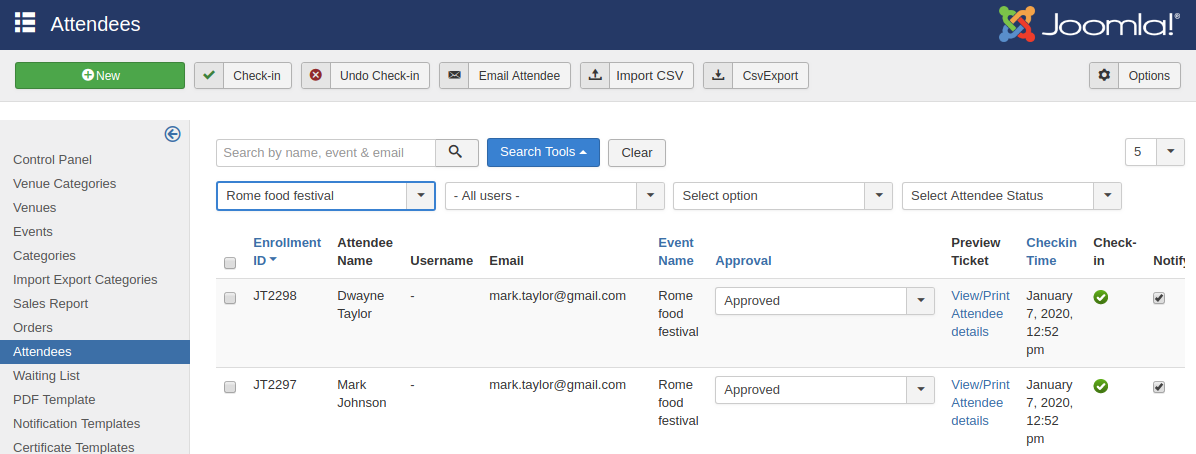Click the magnifier search icon button
Image resolution: width=1196 pixels, height=454 pixels.
(456, 152)
